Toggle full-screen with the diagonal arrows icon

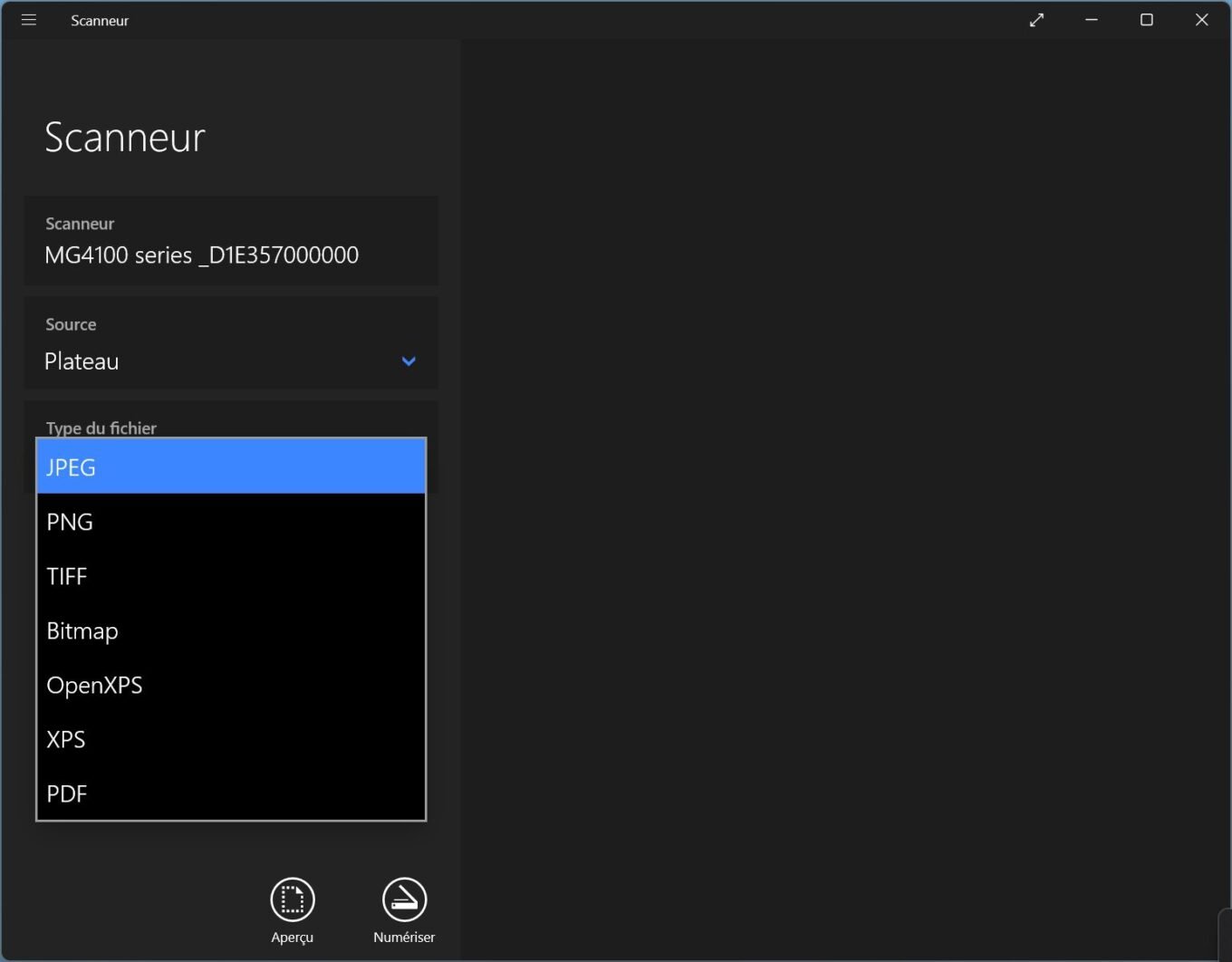click(1037, 20)
